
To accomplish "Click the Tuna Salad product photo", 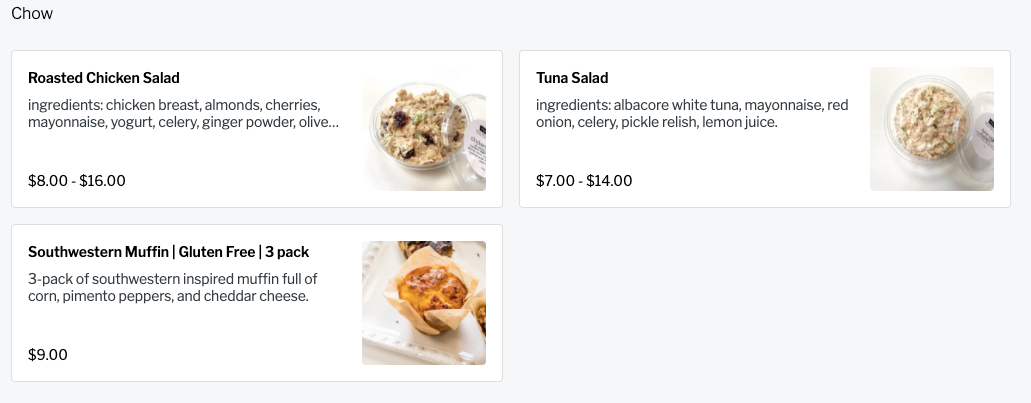I will coord(931,129).
